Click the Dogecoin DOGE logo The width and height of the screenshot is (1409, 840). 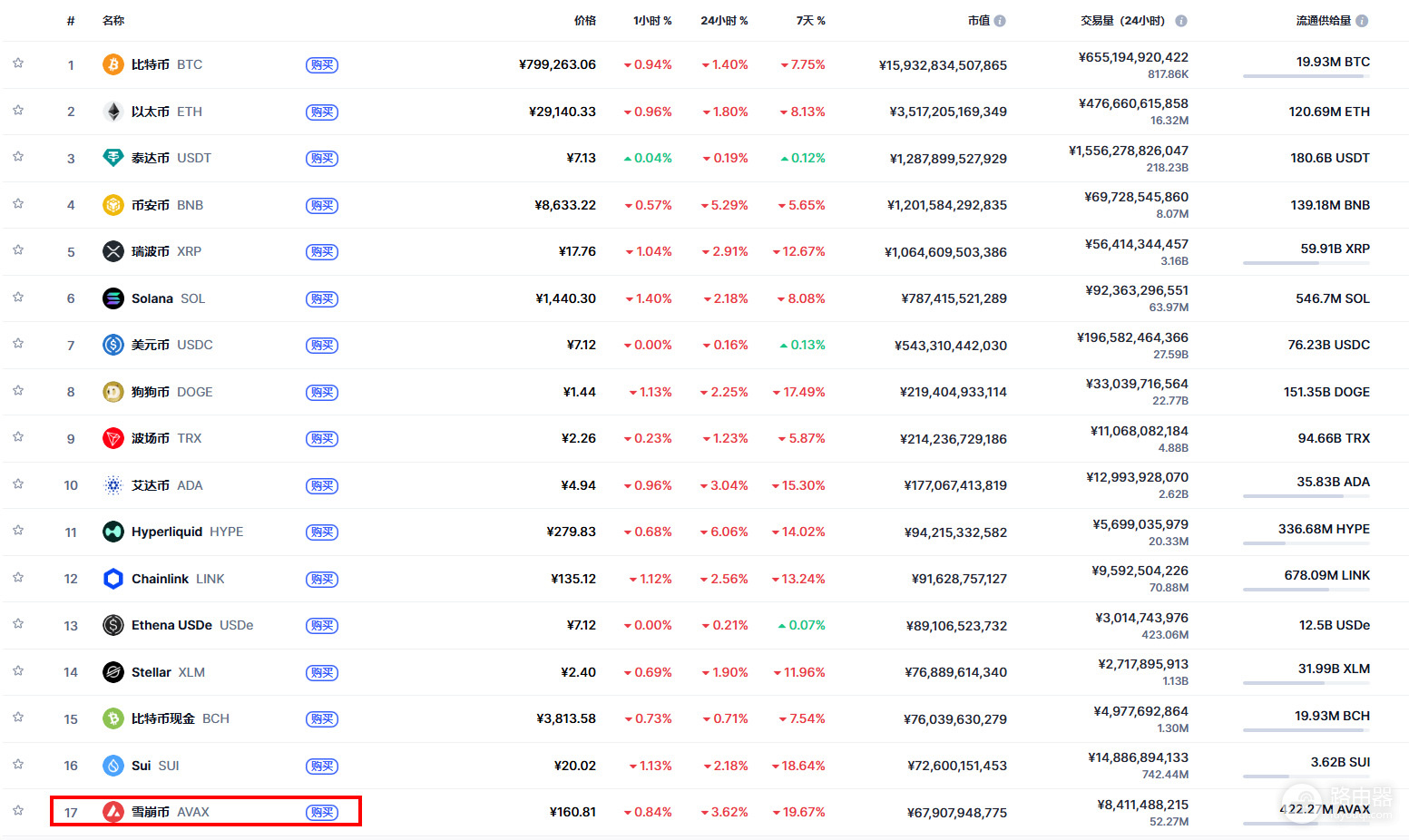[113, 392]
